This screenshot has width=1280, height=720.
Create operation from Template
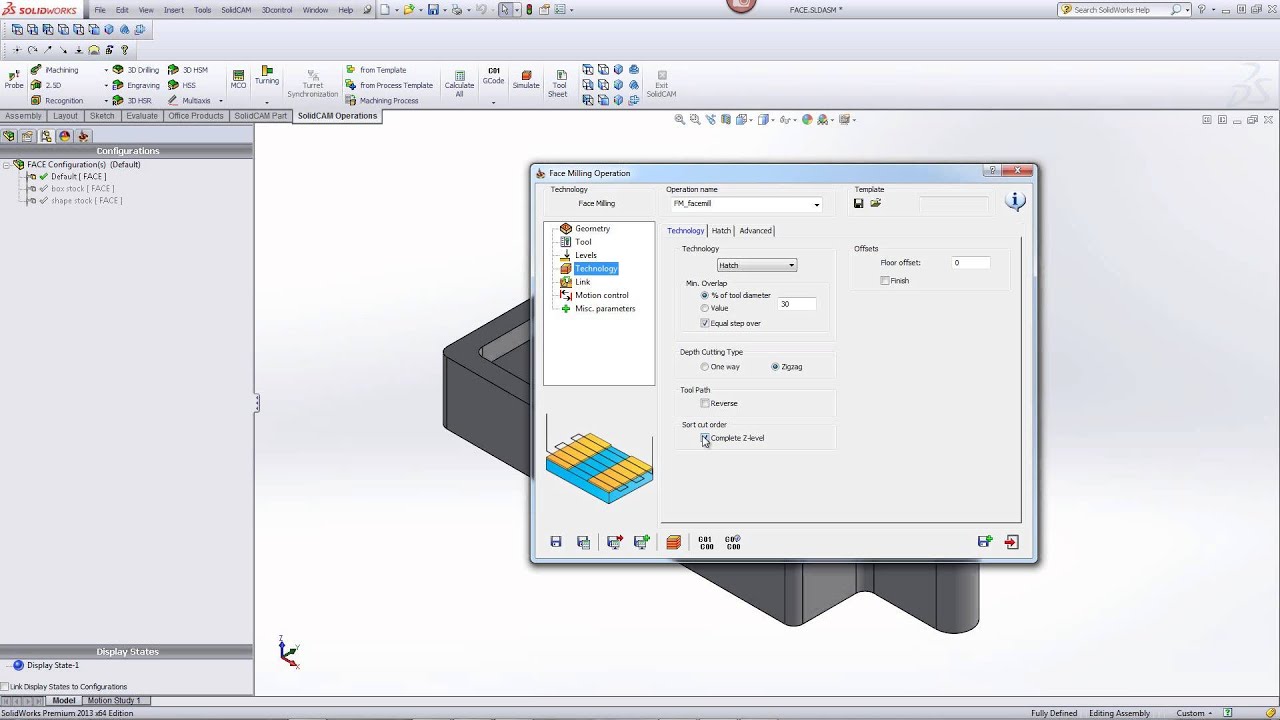(x=376, y=70)
